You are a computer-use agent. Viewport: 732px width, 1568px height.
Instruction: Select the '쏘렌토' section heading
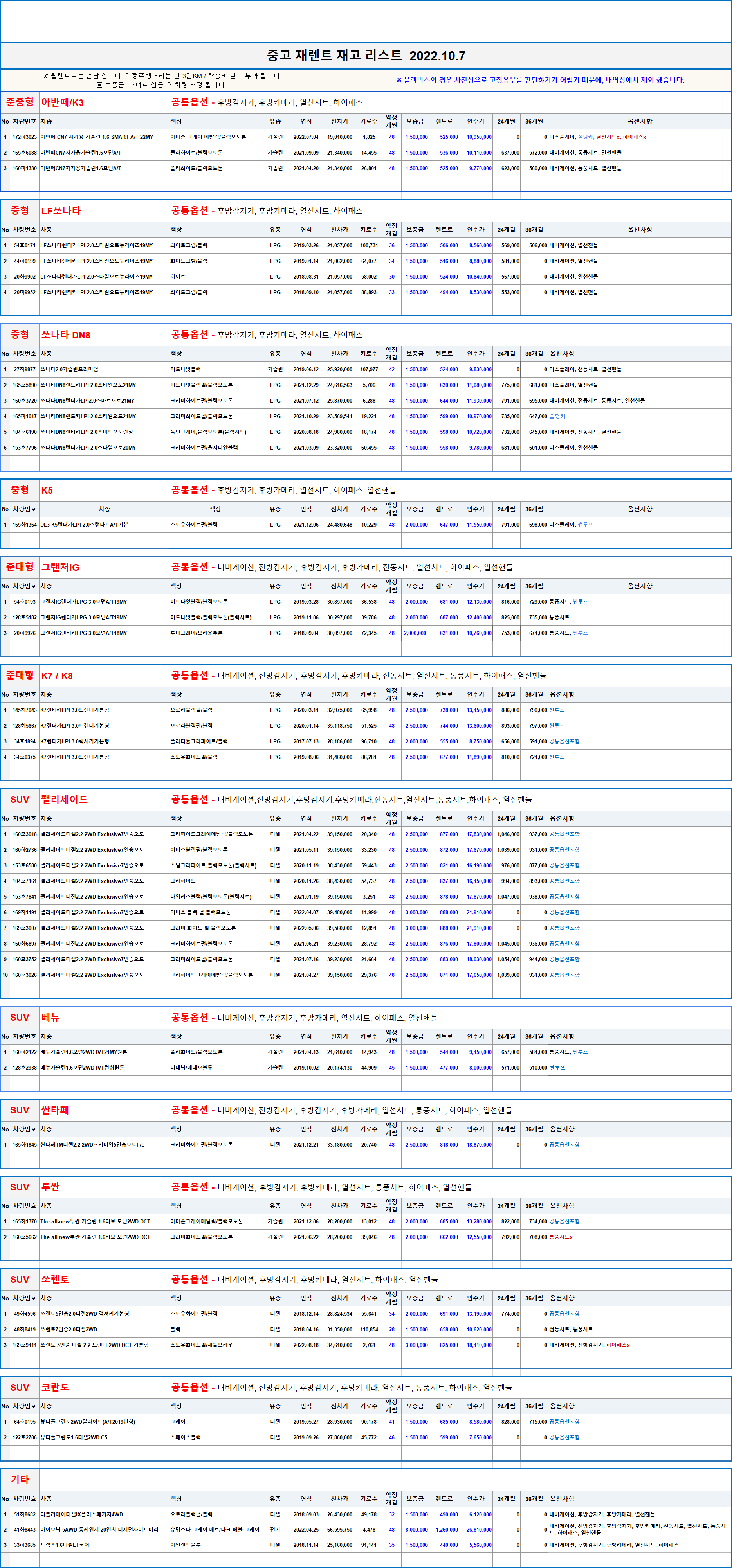pos(55,1279)
